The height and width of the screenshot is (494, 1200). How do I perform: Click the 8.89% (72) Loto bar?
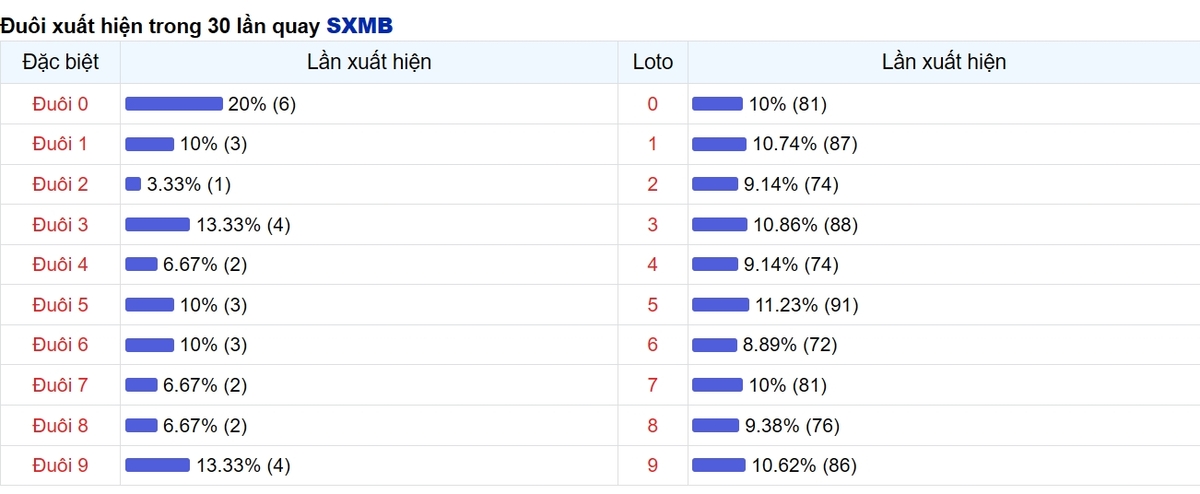click(714, 345)
